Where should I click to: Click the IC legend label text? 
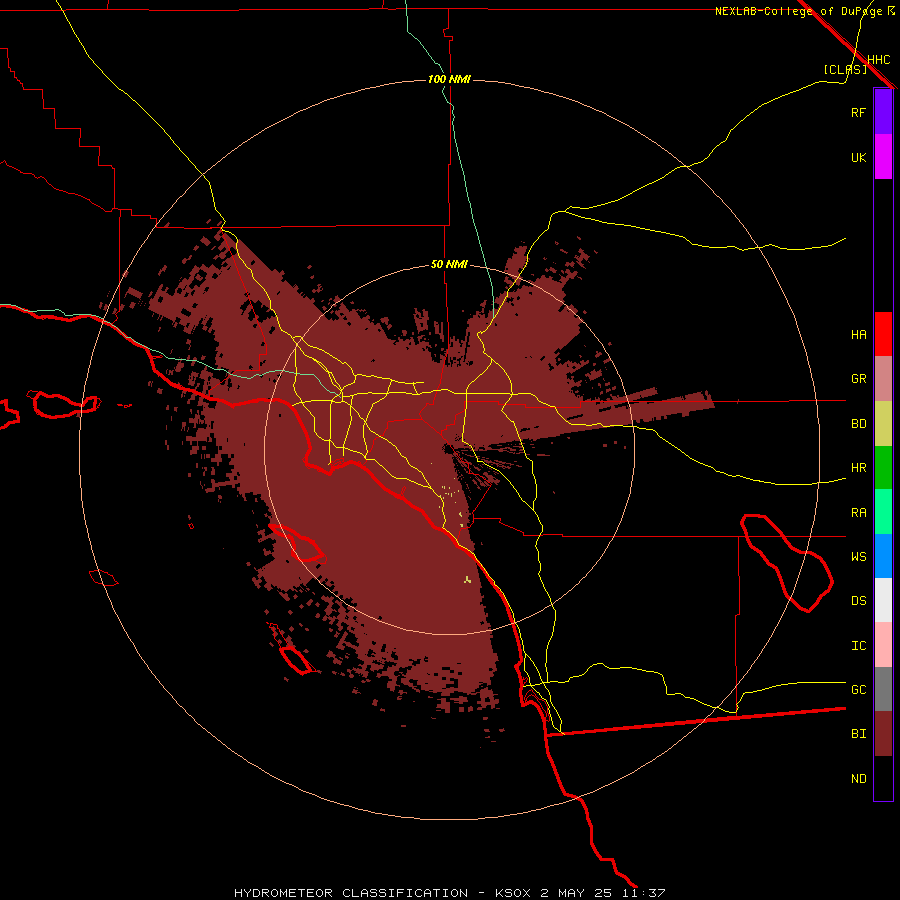[x=858, y=646]
